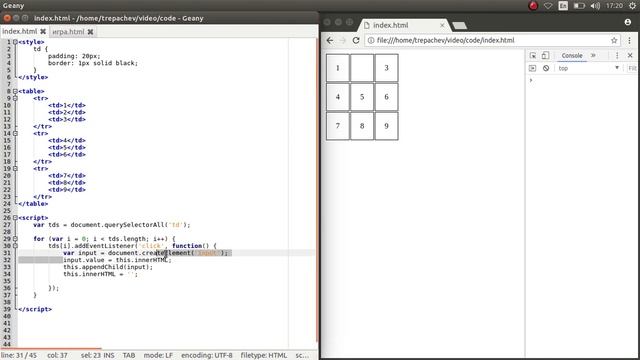Screen dimensions: 640x360
Task: Open the red recorder tray icon
Action: tap(533, 6)
